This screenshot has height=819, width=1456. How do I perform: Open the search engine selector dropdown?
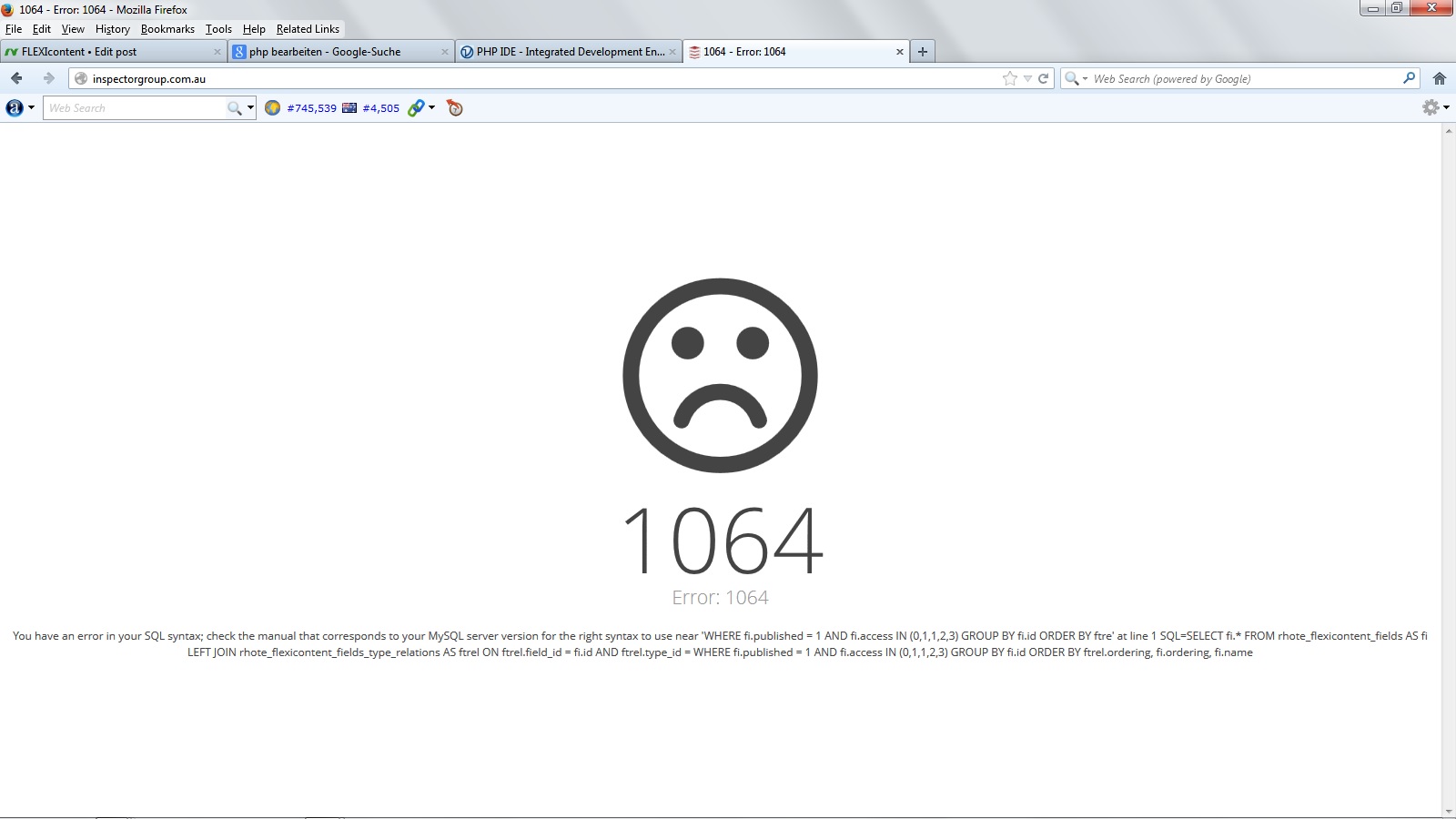click(x=1077, y=79)
